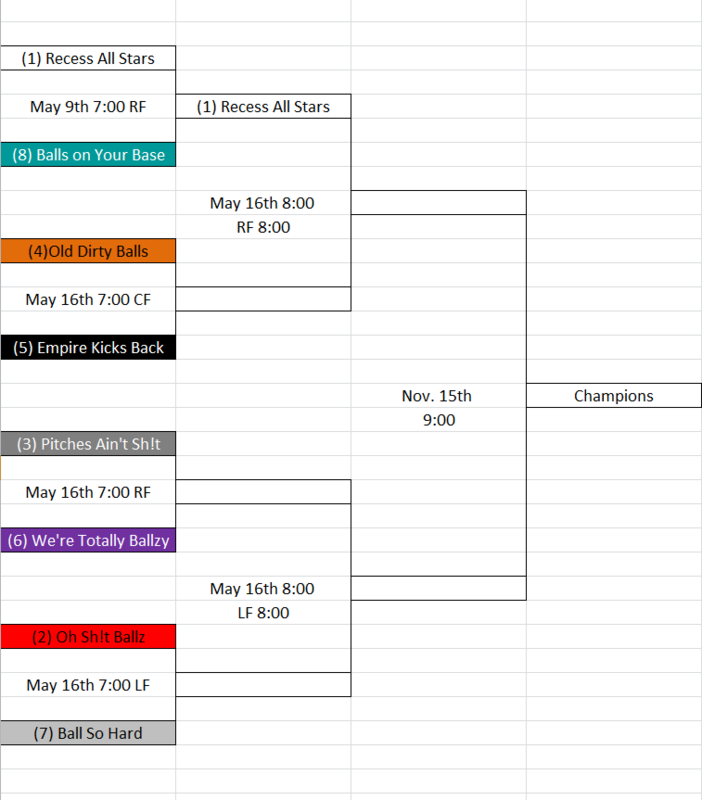Viewport: 702px width, 800px height.
Task: Select the May 16th 7:00 CF cell
Action: point(88,299)
